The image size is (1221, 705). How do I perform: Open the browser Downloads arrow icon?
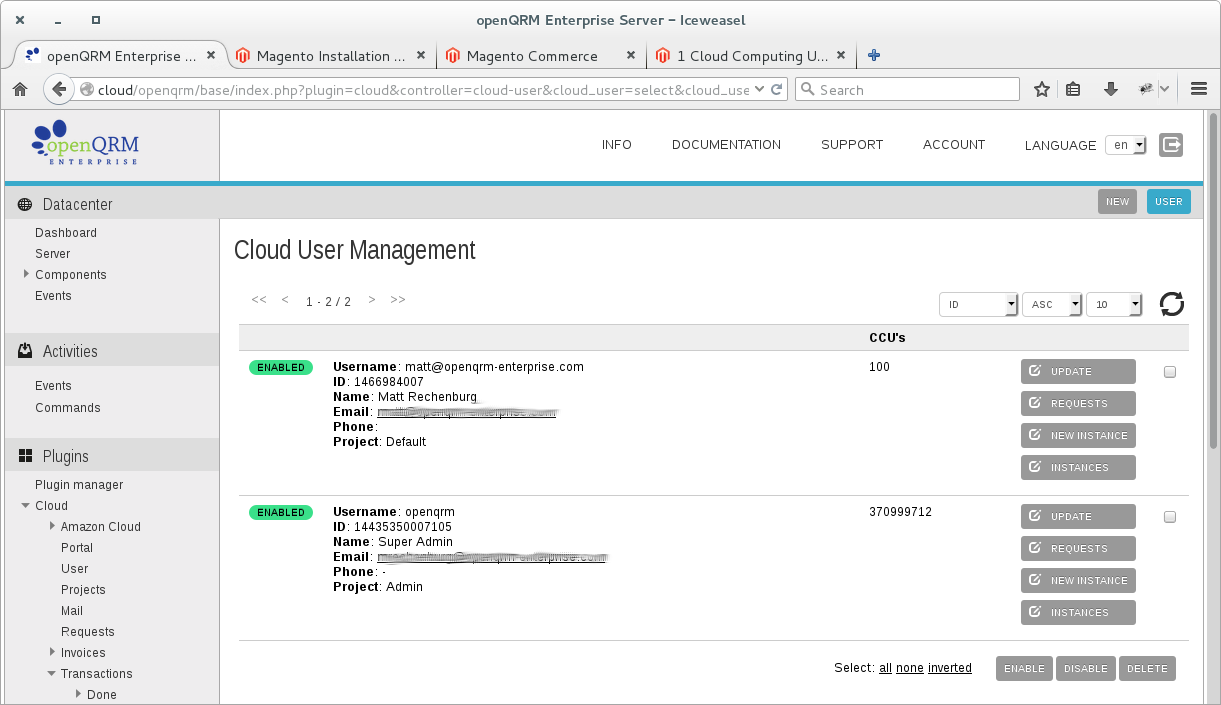[x=1110, y=89]
